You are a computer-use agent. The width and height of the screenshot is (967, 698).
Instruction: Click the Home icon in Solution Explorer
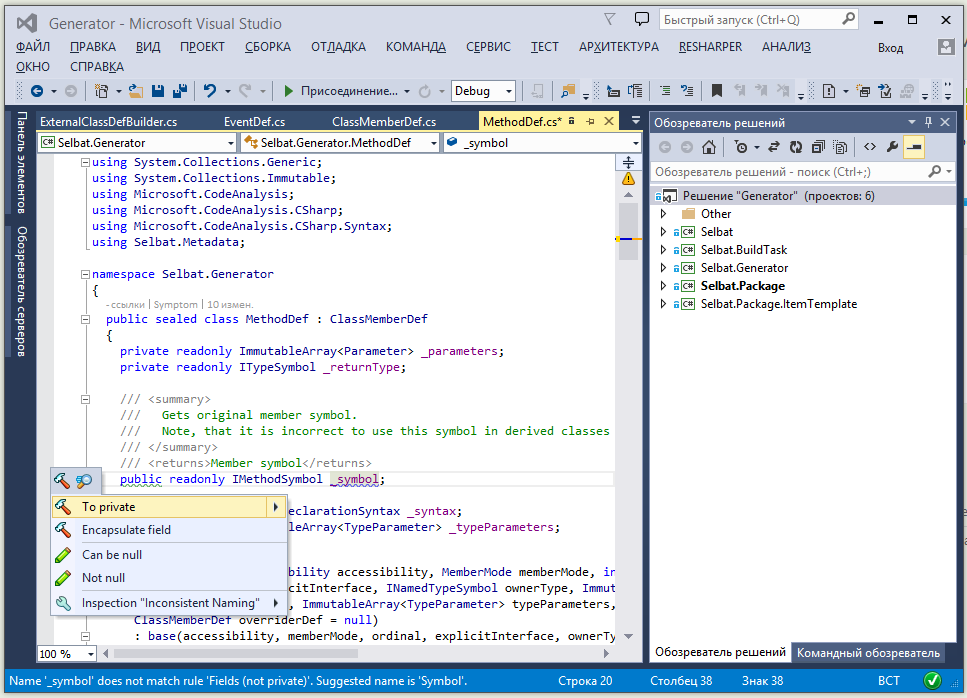click(x=708, y=147)
